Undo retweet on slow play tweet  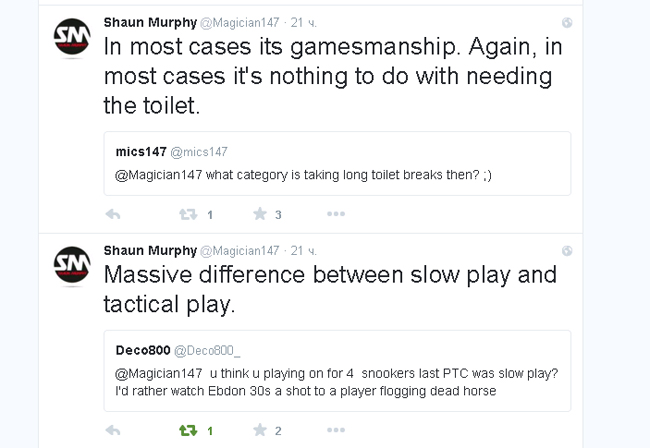(x=187, y=431)
